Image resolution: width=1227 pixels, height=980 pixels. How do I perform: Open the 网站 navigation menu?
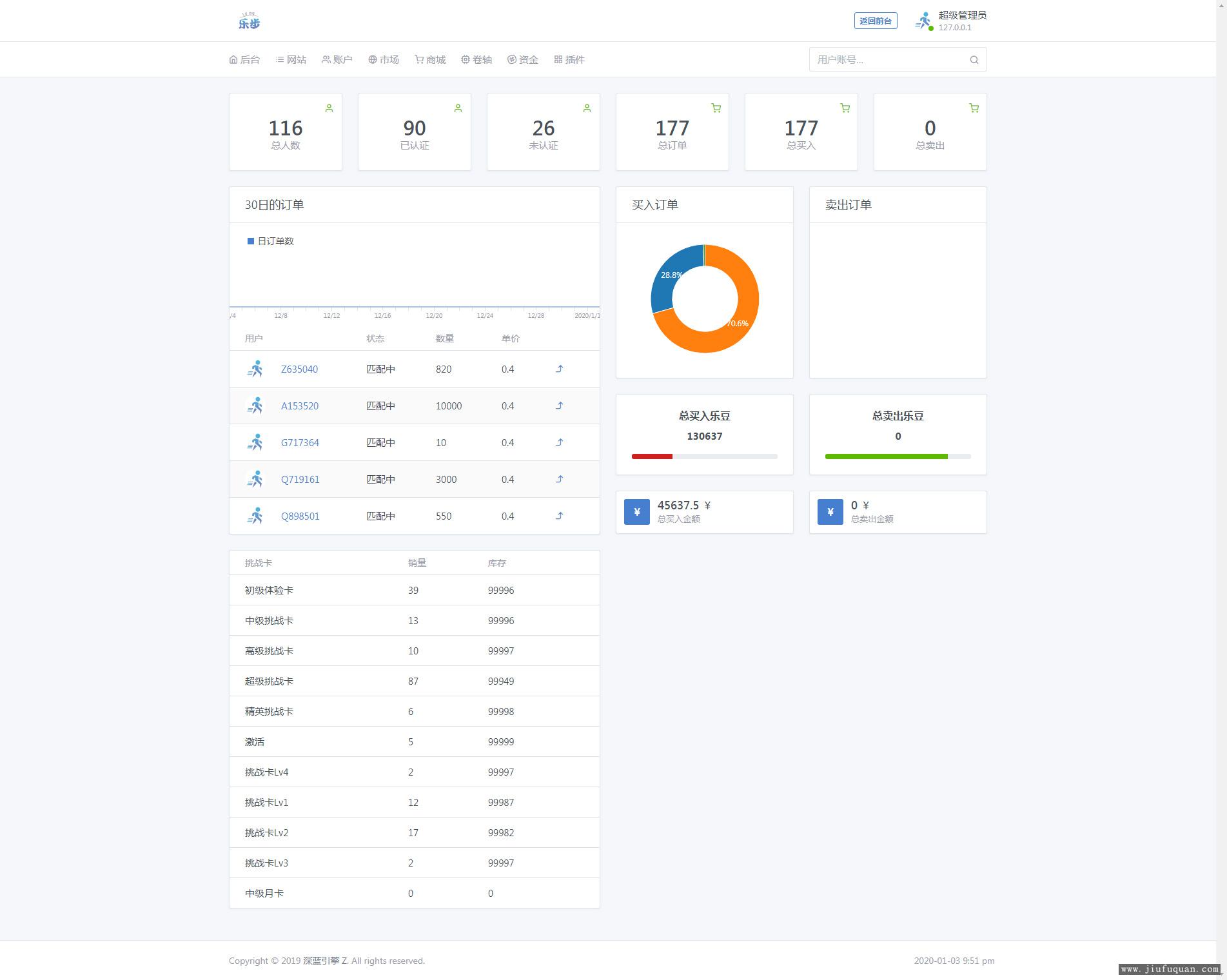pyautogui.click(x=291, y=60)
